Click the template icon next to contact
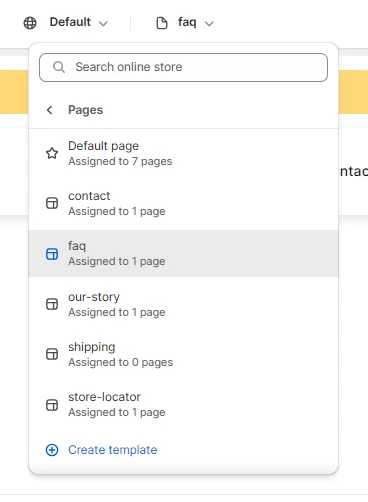 pos(52,203)
